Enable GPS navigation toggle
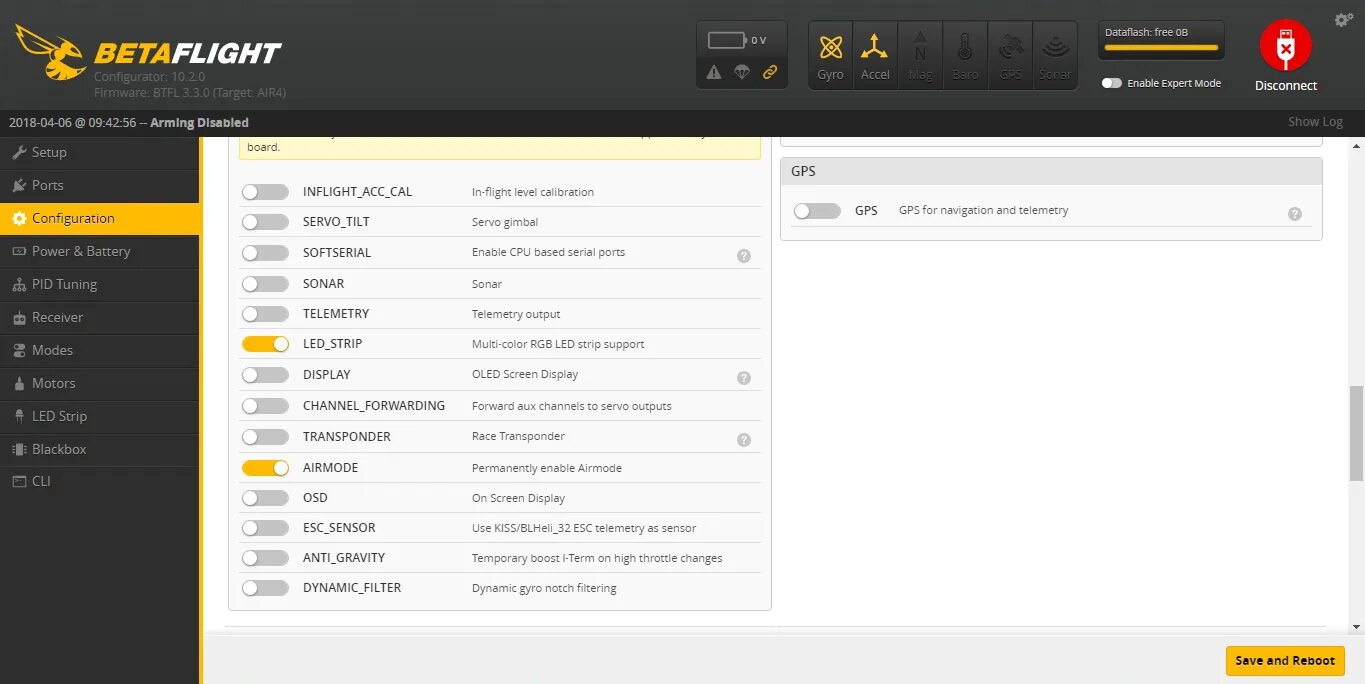Screen dimensions: 1365x684 pos(817,211)
